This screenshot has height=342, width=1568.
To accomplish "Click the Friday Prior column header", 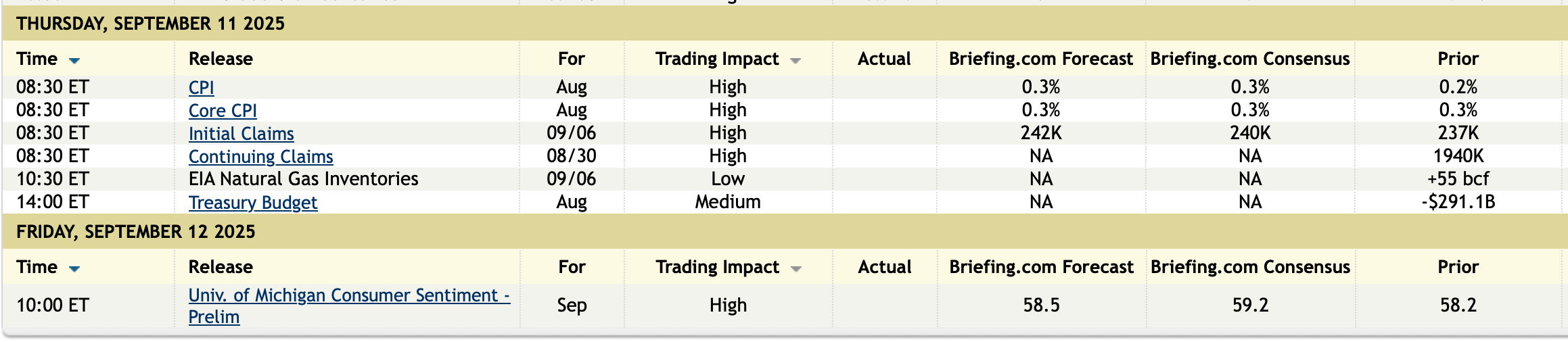I will point(1458,267).
